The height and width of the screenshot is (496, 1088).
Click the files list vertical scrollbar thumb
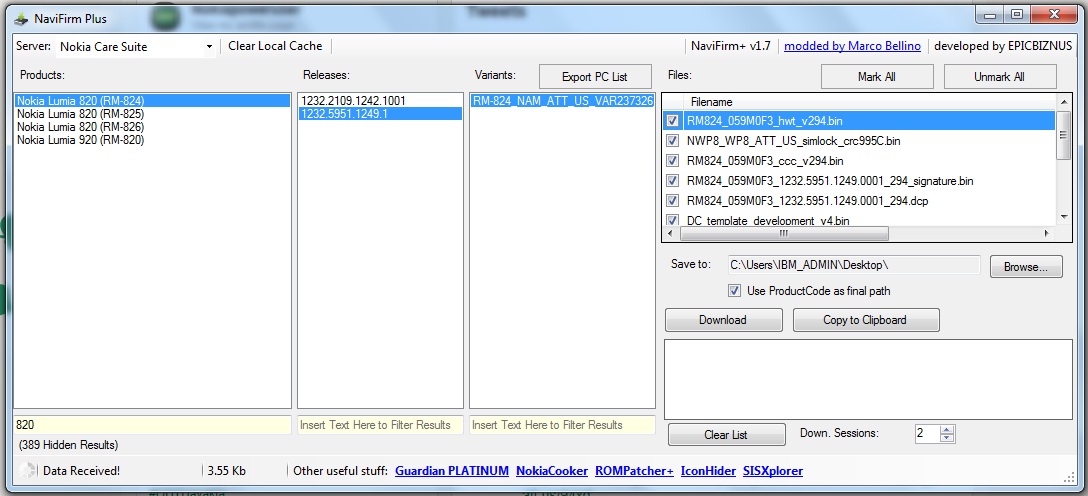pos(1063,135)
